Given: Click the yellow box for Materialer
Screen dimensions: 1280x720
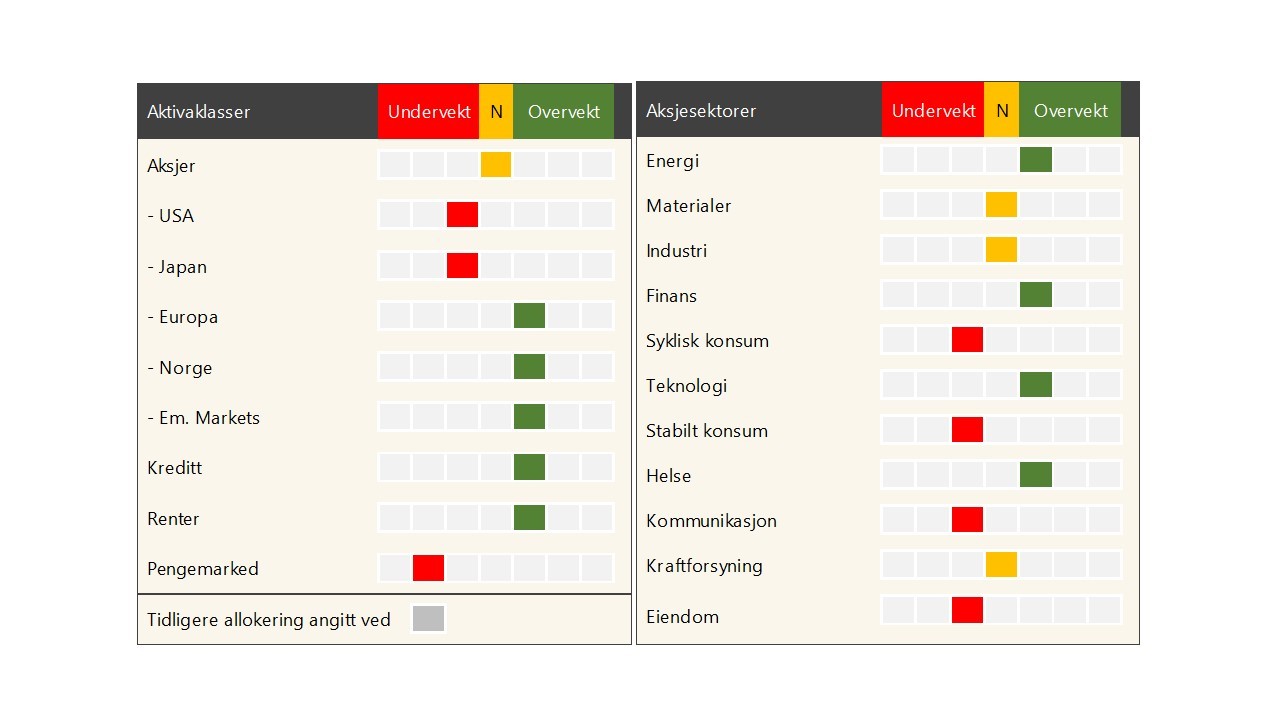Looking at the screenshot, I should pyautogui.click(x=1001, y=205).
